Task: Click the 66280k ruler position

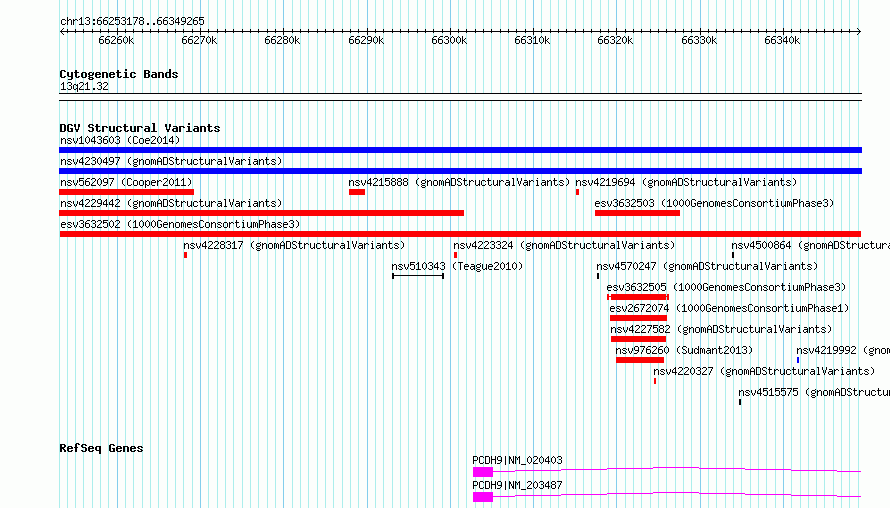Action: click(282, 40)
